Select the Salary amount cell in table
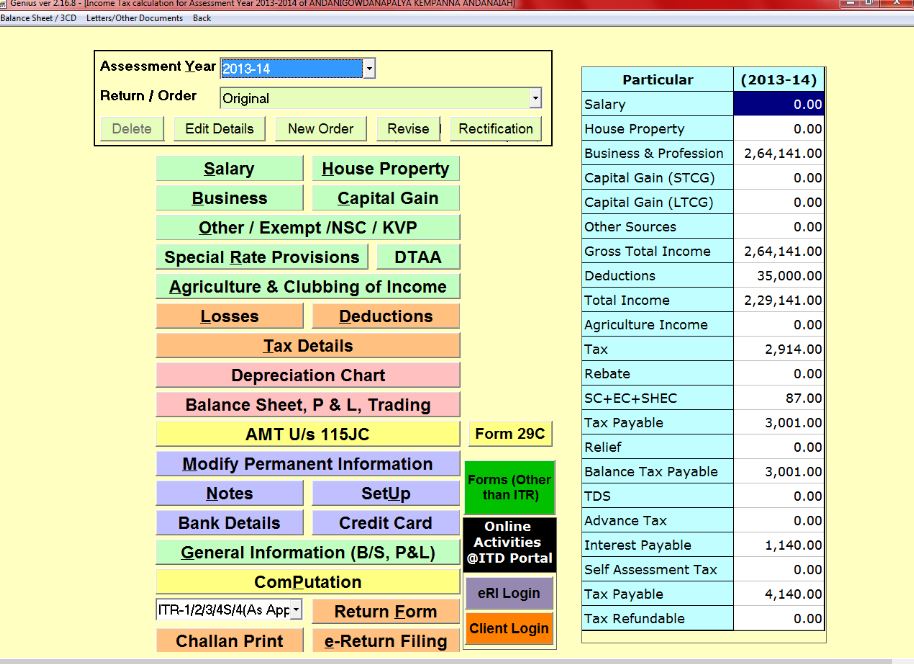This screenshot has height=664, width=914. click(779, 104)
